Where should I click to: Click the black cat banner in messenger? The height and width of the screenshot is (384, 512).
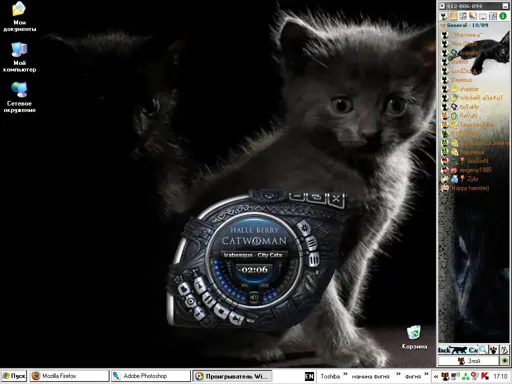(458, 350)
